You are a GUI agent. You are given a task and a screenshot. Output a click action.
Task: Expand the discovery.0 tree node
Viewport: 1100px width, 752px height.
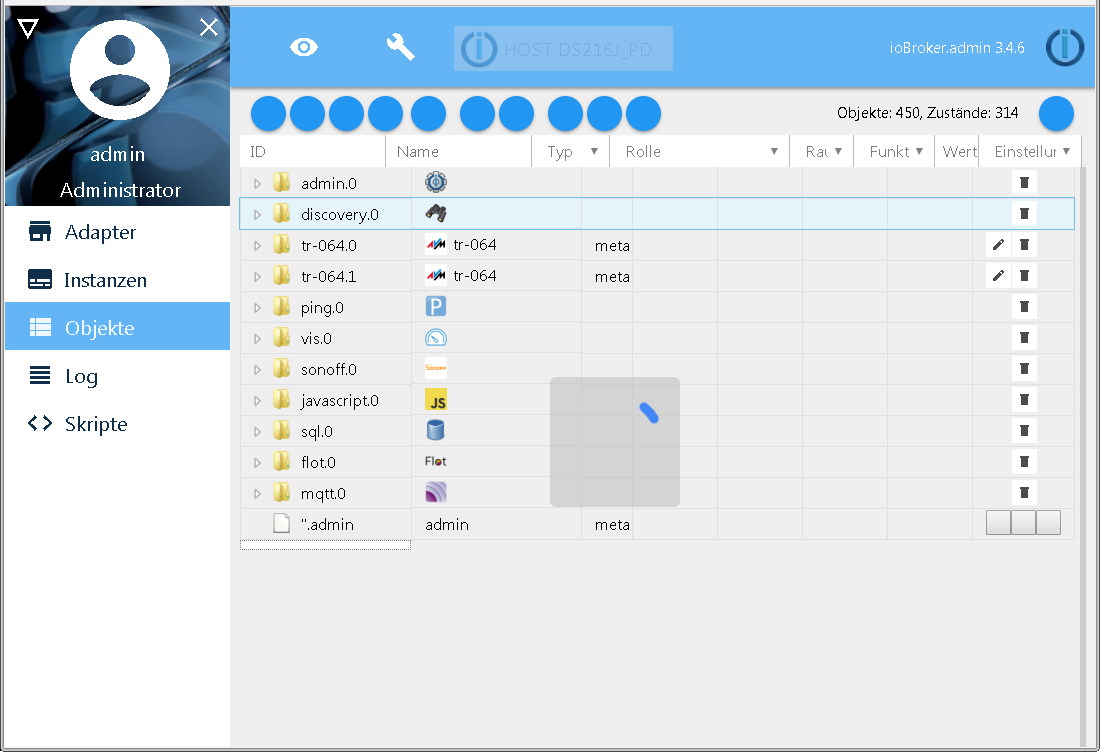click(x=257, y=215)
